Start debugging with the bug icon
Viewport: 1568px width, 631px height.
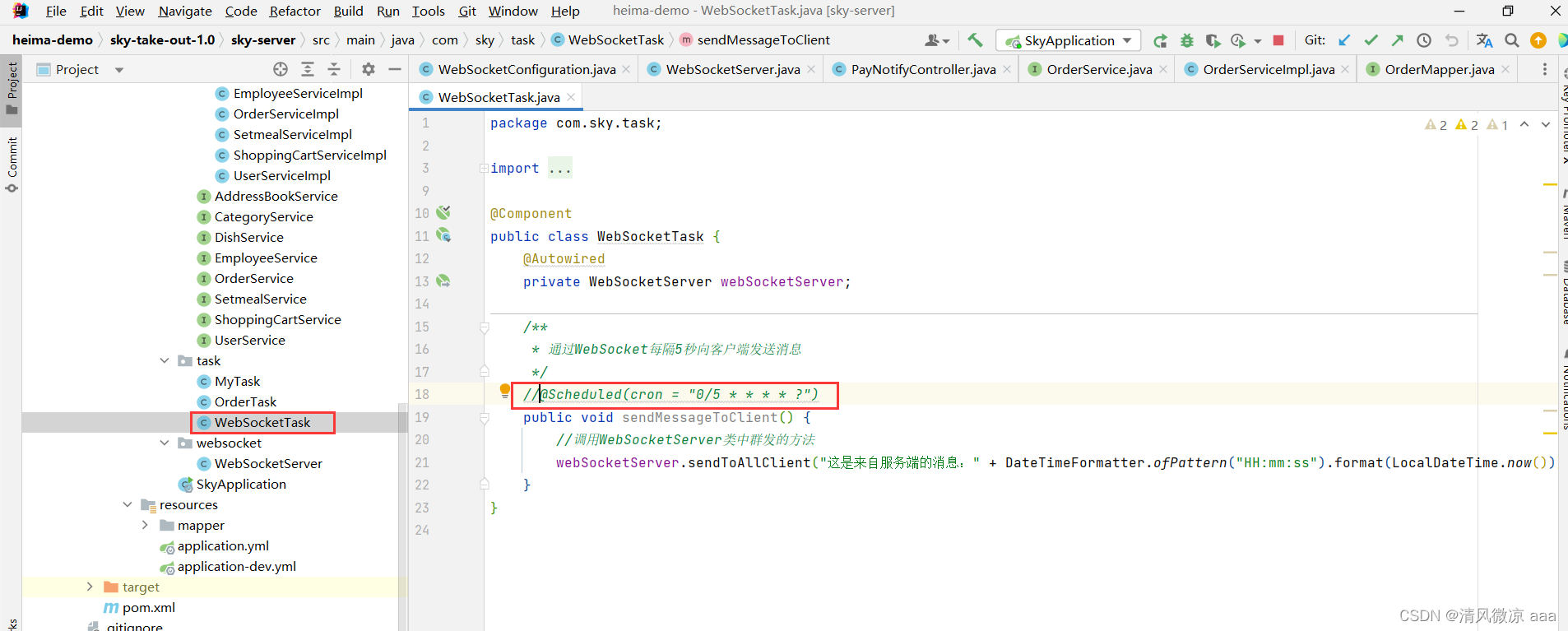click(1186, 40)
